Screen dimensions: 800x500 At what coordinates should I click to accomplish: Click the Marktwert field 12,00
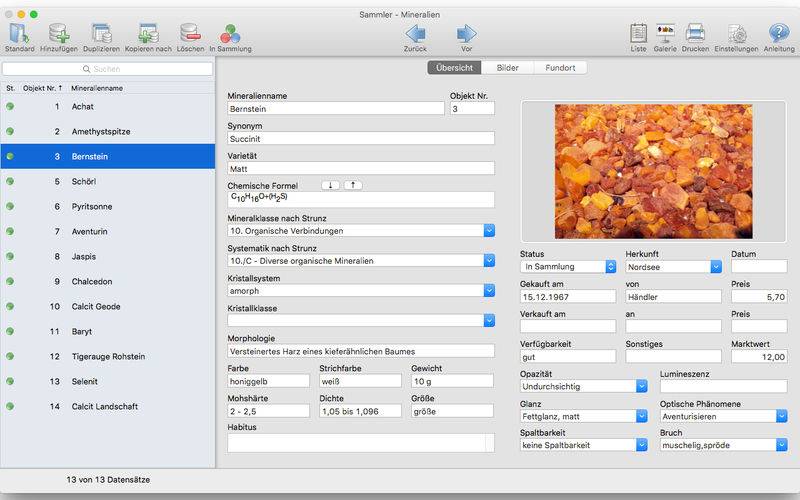(759, 357)
